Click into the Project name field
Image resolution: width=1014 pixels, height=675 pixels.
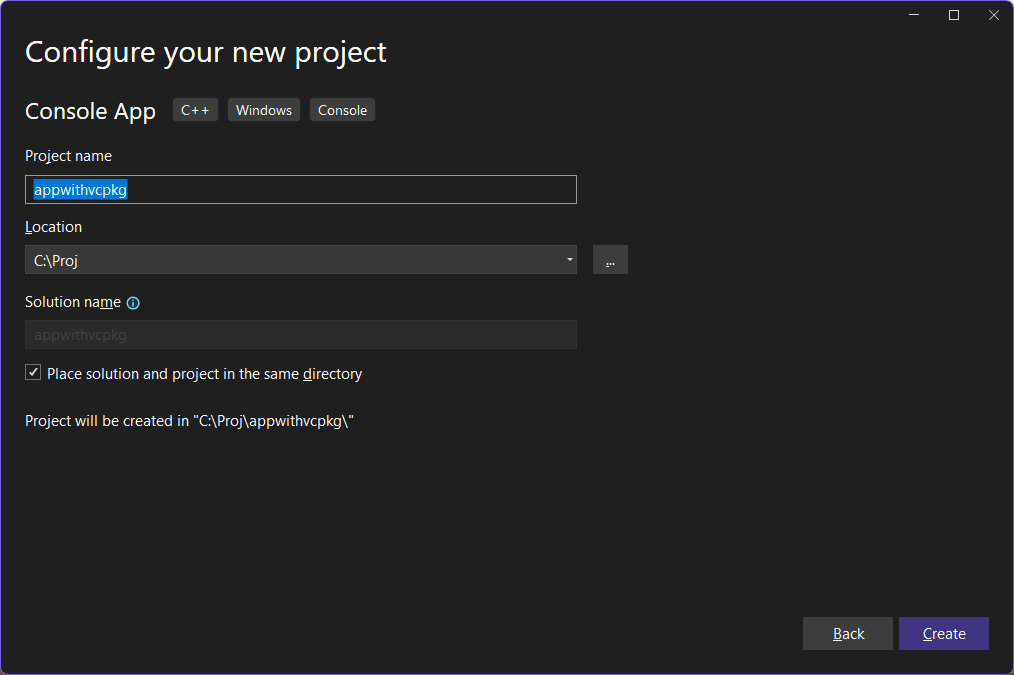301,189
